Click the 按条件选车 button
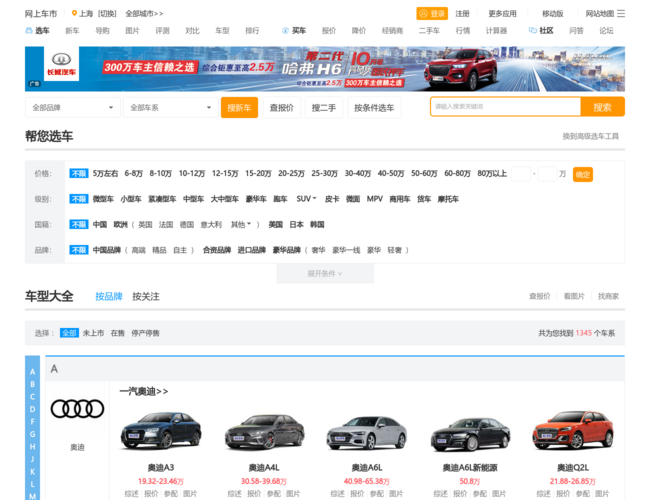Viewport: 650px width, 500px height. point(374,108)
